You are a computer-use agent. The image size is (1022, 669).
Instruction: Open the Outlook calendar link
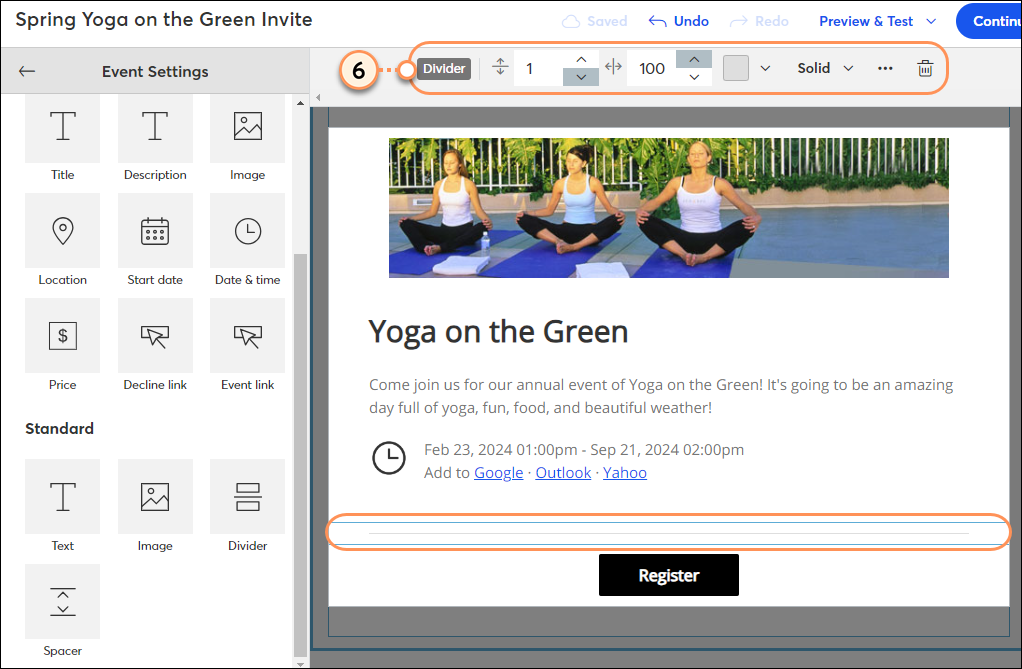click(x=563, y=473)
